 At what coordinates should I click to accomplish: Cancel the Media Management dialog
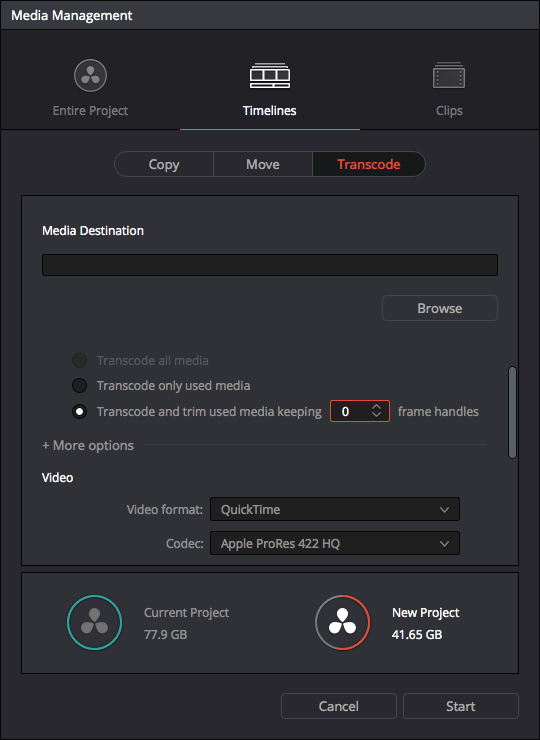point(339,706)
